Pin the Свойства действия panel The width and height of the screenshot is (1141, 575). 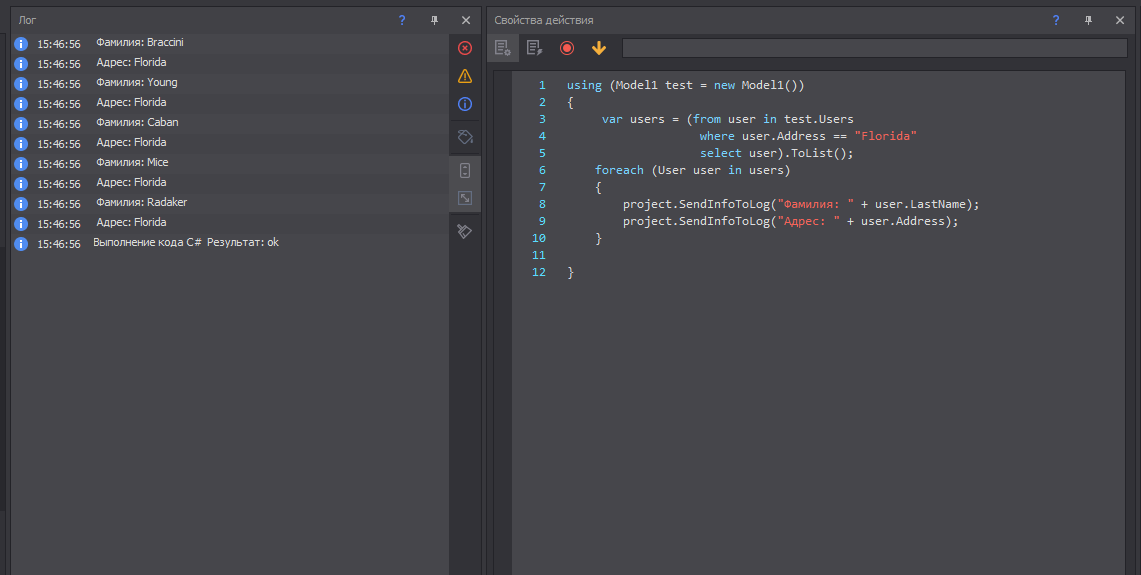[x=1088, y=20]
